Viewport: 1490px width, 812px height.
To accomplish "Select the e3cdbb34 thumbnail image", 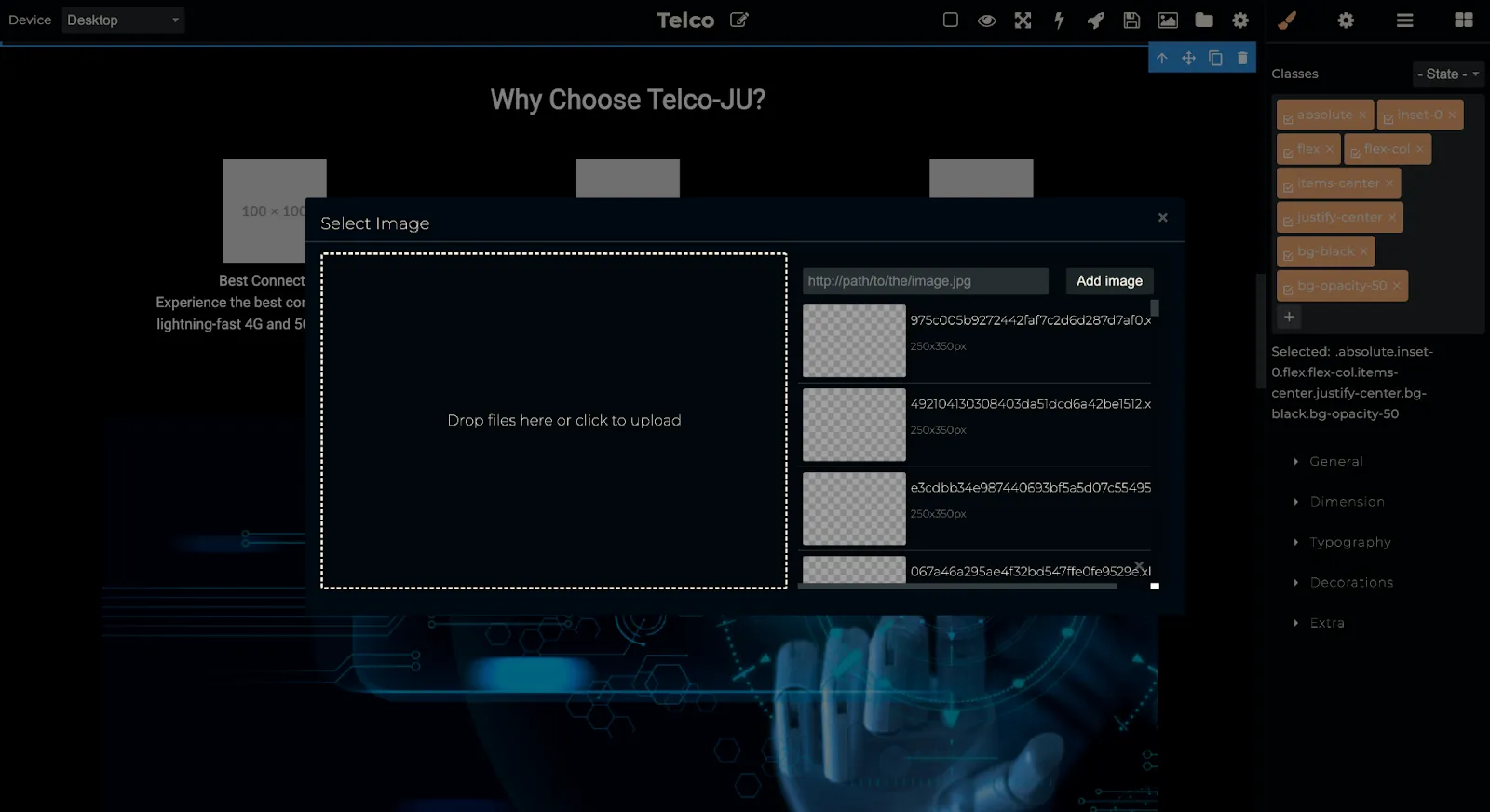I will tap(854, 508).
